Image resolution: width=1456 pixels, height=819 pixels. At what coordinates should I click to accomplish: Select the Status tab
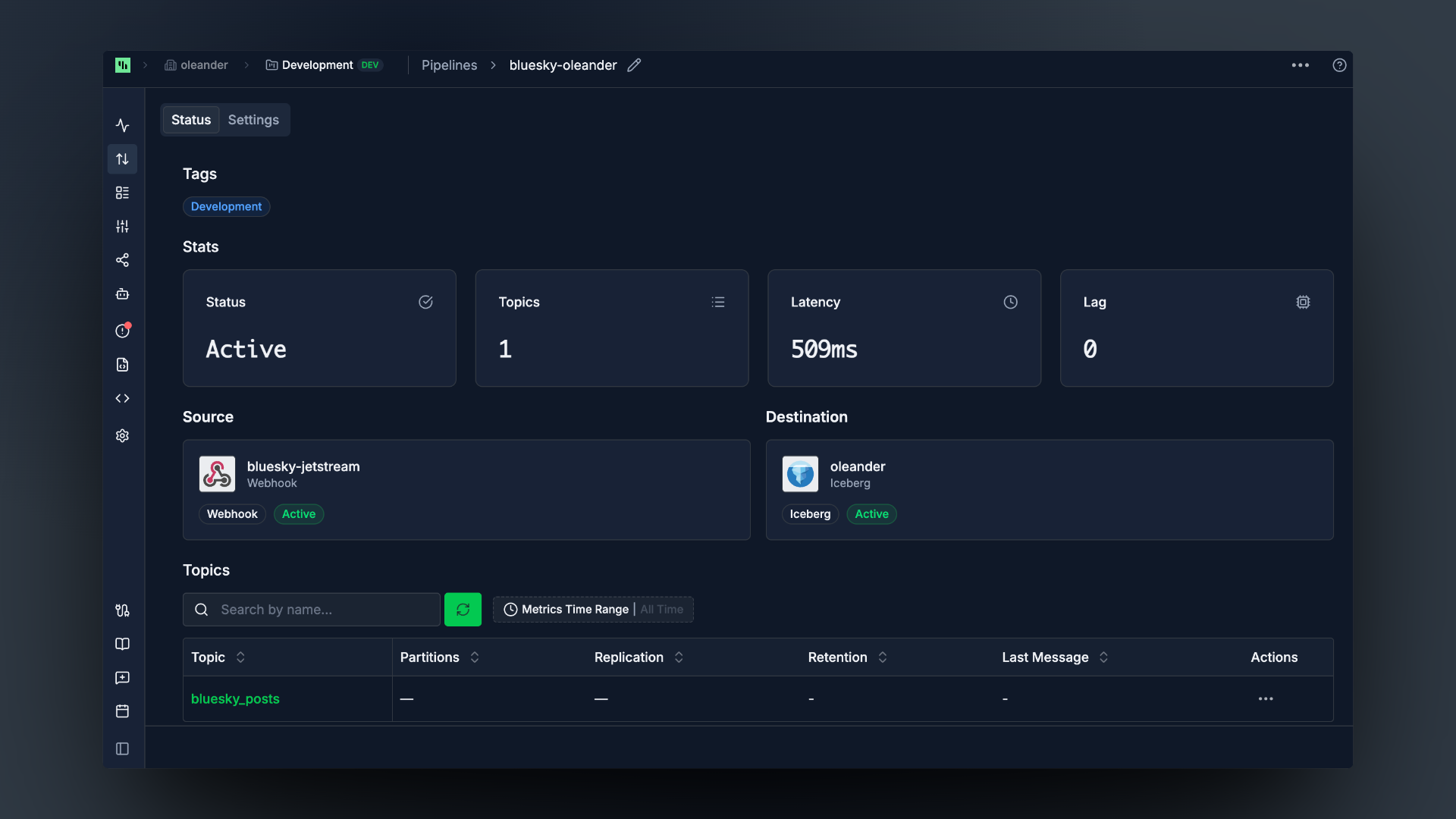pyautogui.click(x=191, y=120)
